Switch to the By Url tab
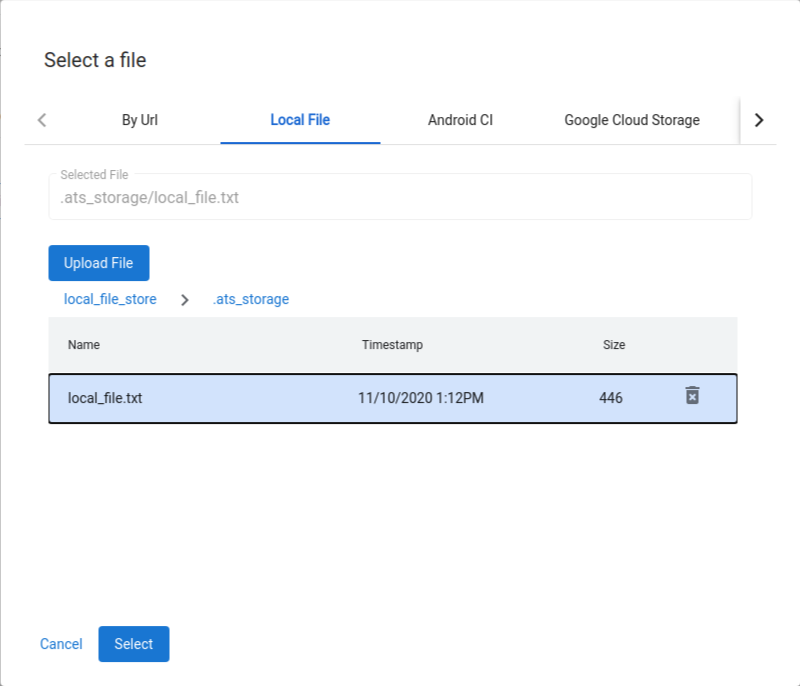The width and height of the screenshot is (800, 686). pyautogui.click(x=139, y=120)
